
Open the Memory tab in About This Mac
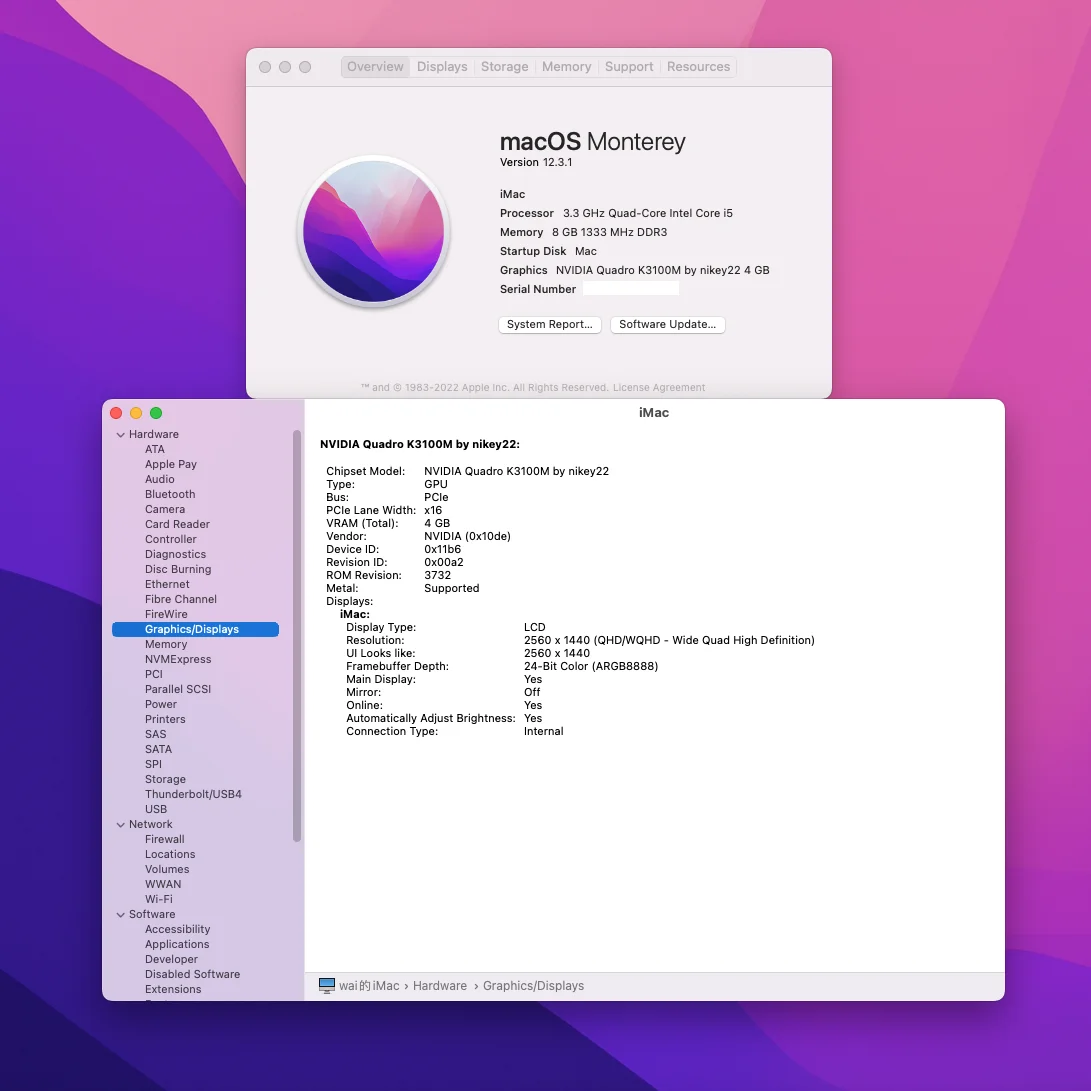566,67
